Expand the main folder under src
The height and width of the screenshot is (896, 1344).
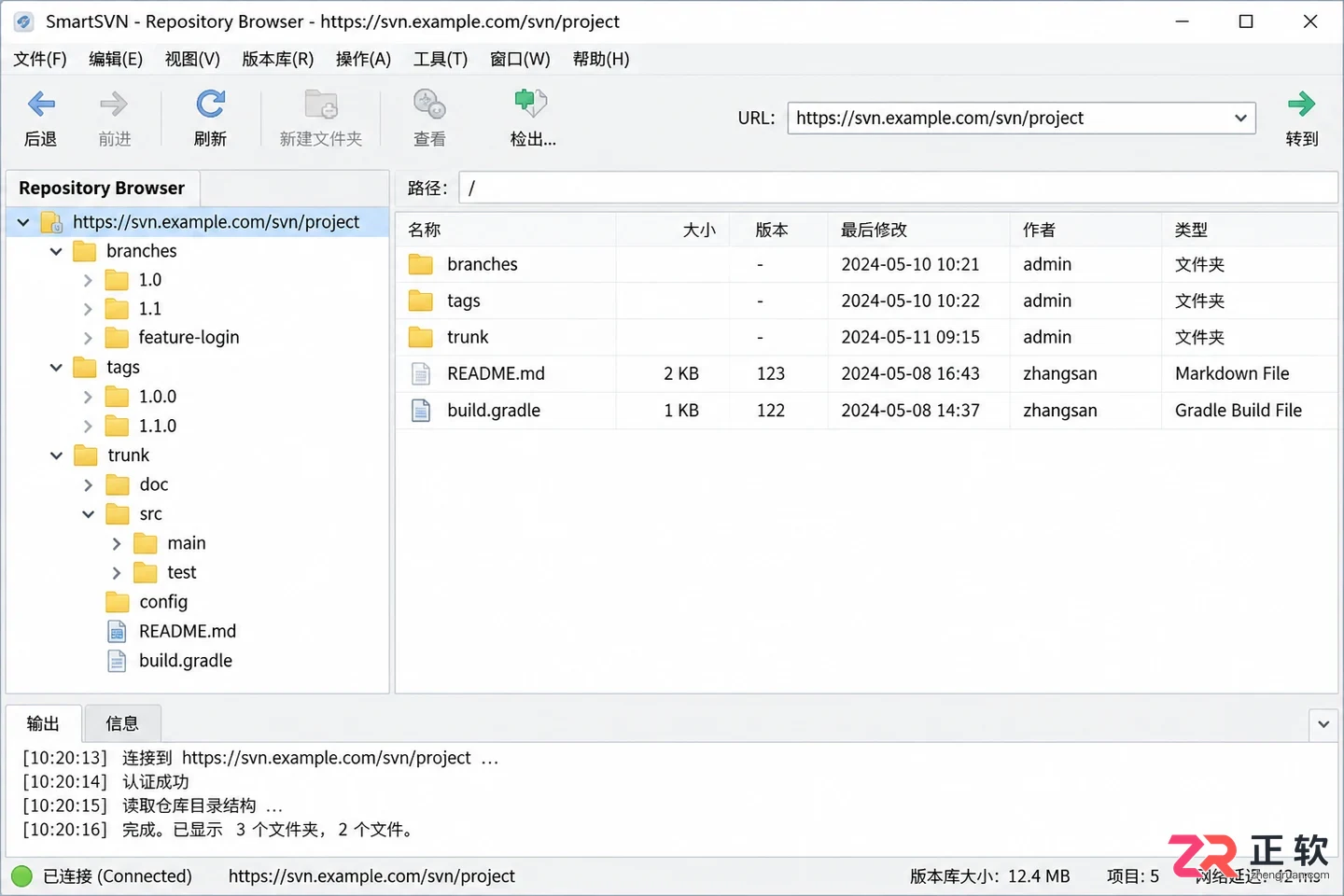click(117, 543)
